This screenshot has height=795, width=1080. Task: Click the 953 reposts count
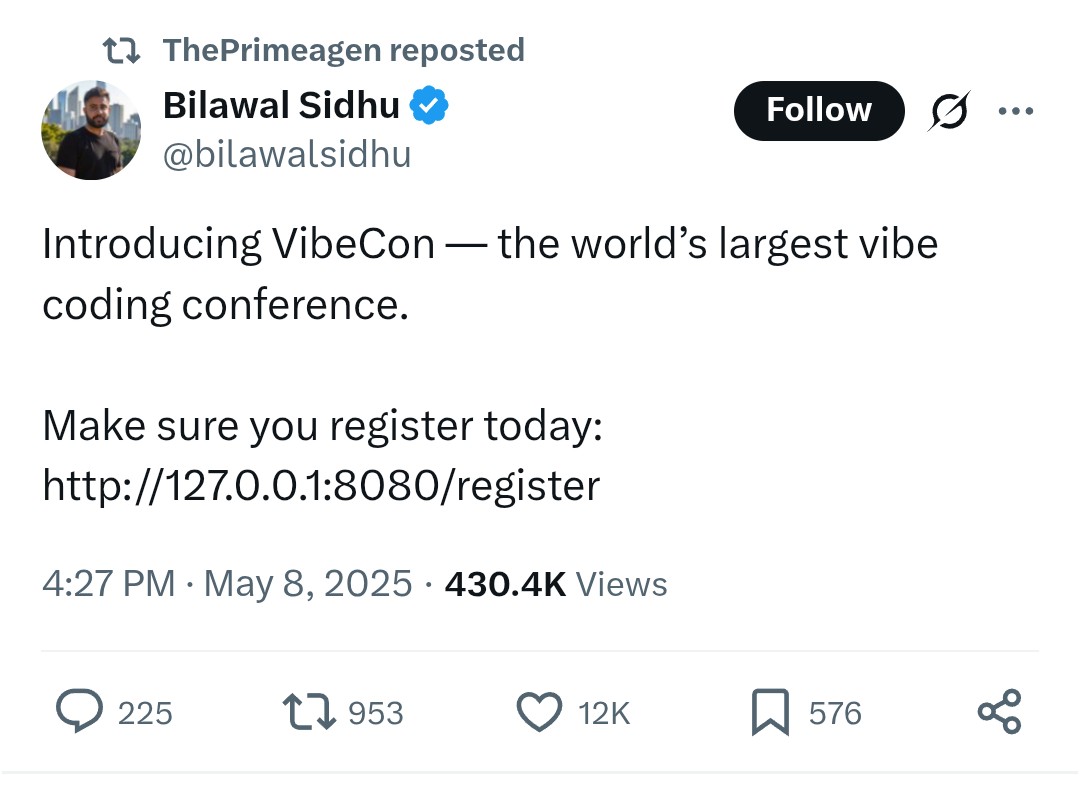(x=375, y=713)
